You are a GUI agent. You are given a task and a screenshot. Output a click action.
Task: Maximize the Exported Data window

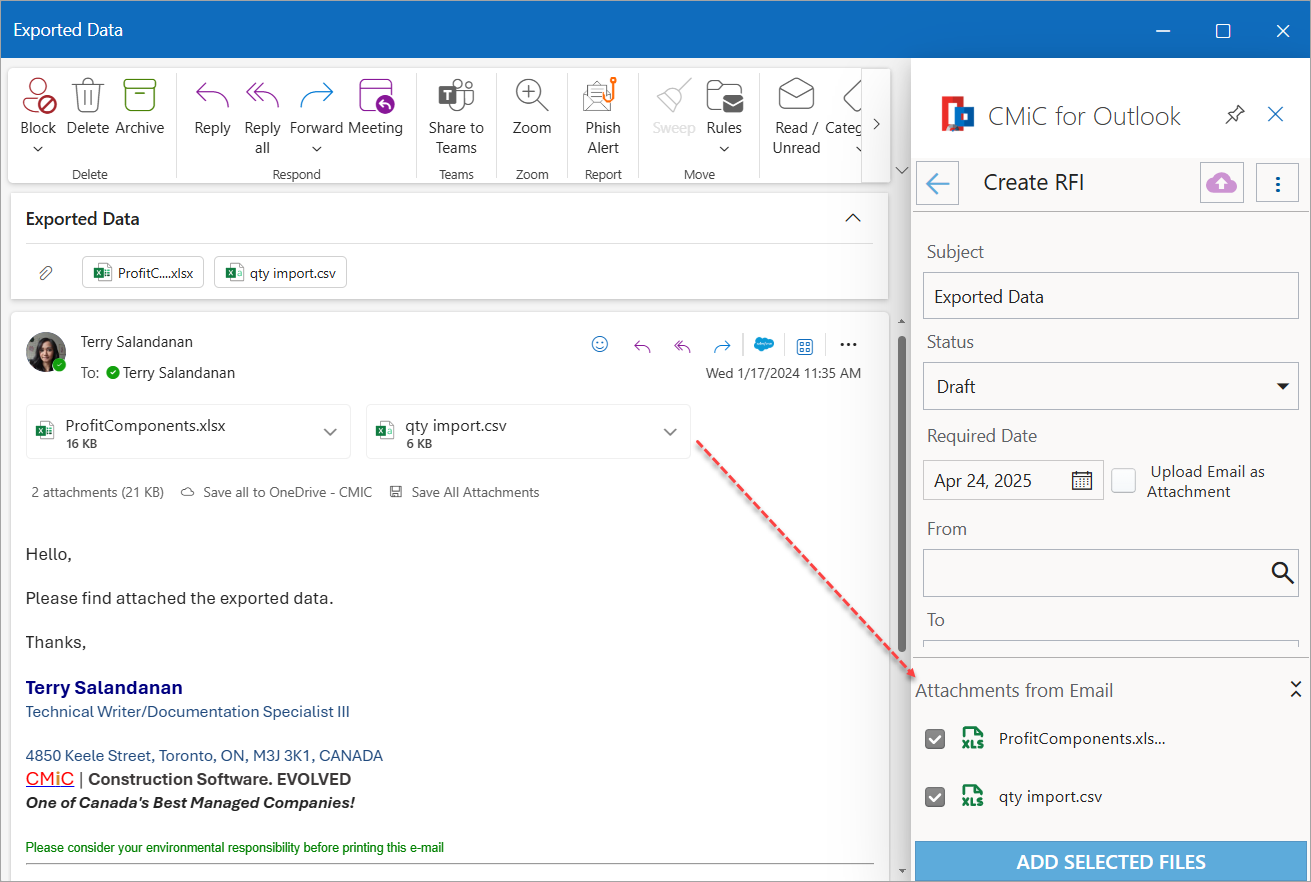[1223, 31]
